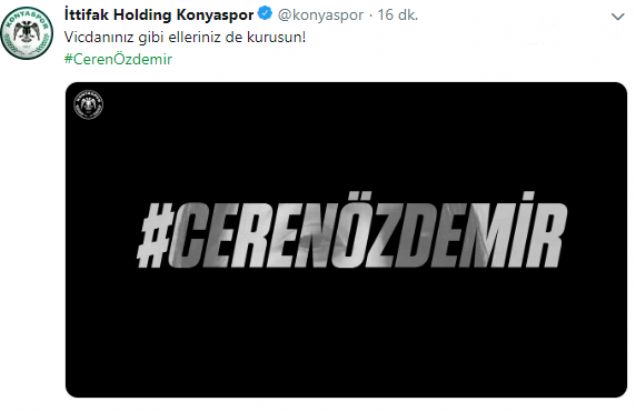Screen dimensions: 635x411
Task: Click the large # symbol in the banner
Action: click(x=156, y=235)
